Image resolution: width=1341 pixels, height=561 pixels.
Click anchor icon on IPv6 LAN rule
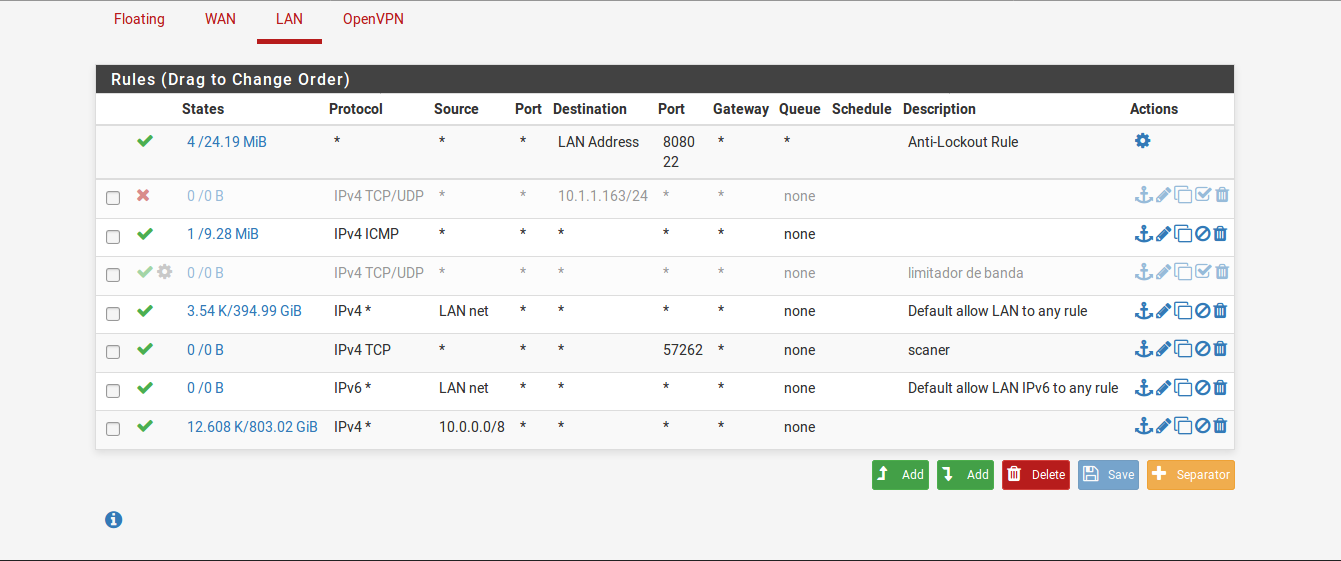tap(1144, 388)
